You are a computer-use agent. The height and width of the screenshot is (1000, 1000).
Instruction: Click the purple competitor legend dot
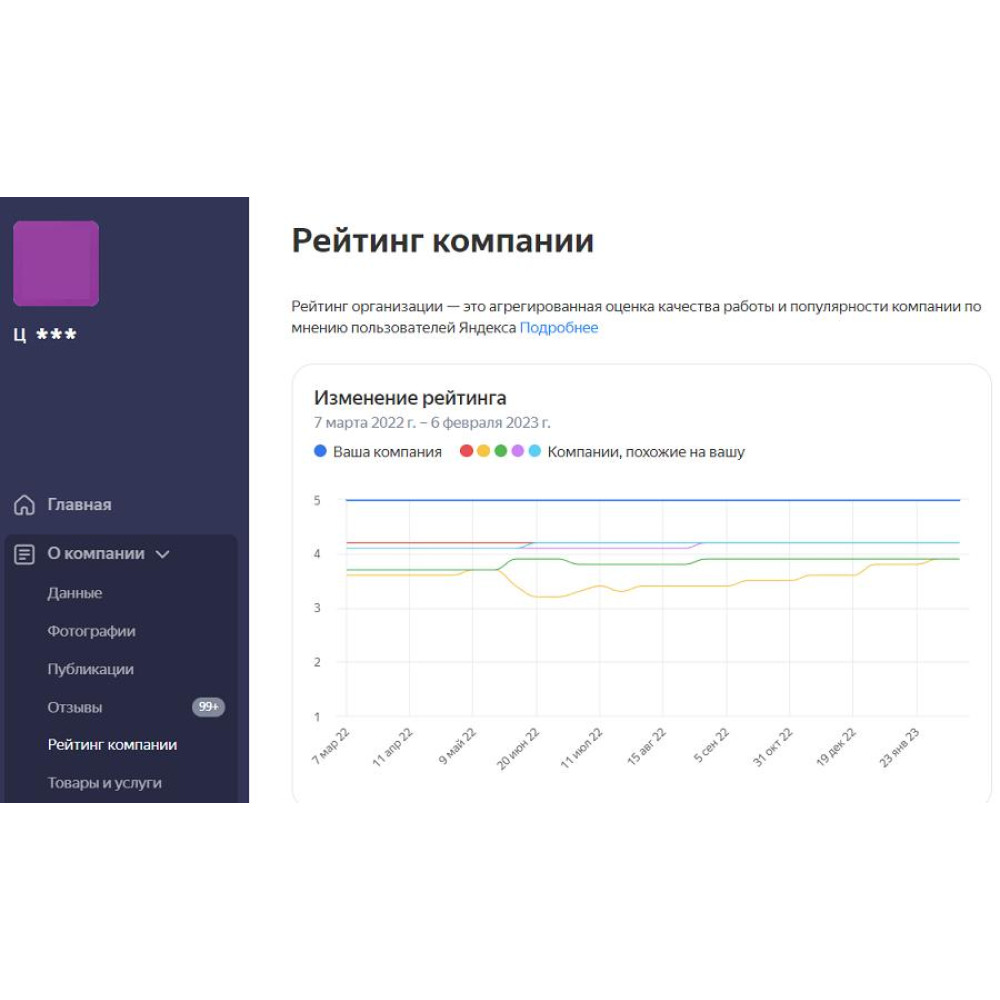tap(517, 452)
